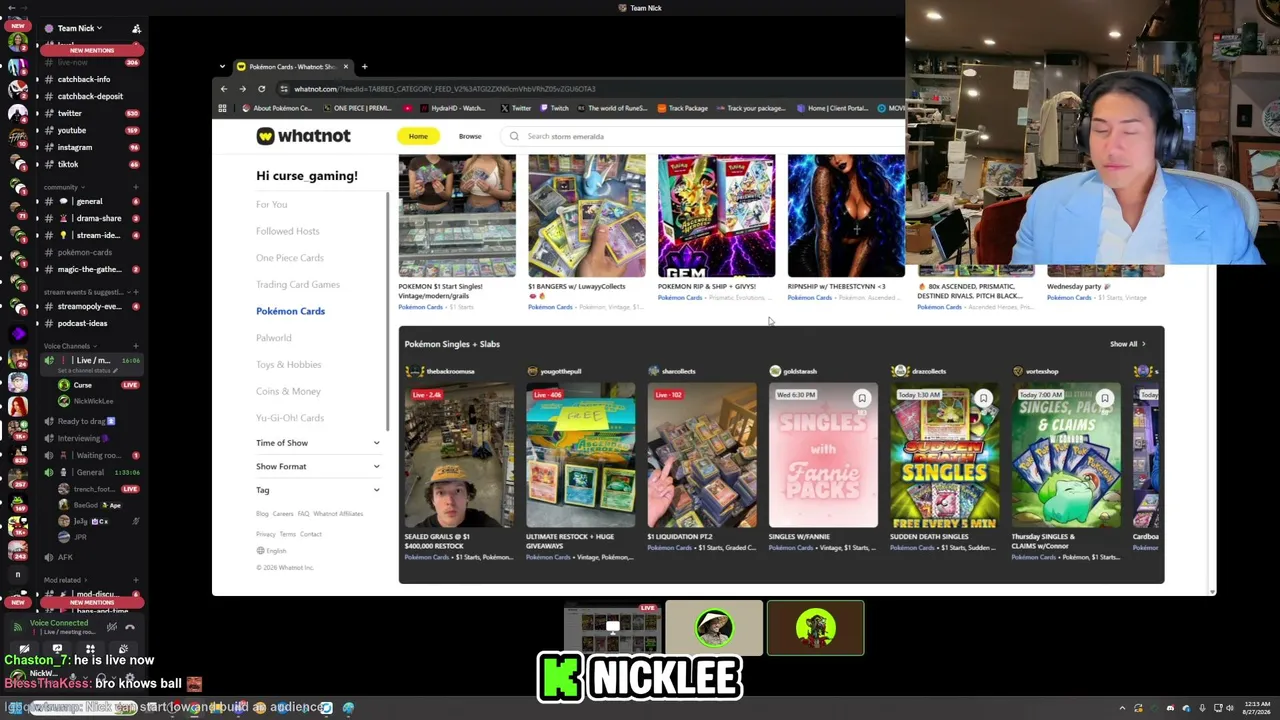The image size is (1280, 720).
Task: Open the Twitter bookmark
Action: click(515, 108)
